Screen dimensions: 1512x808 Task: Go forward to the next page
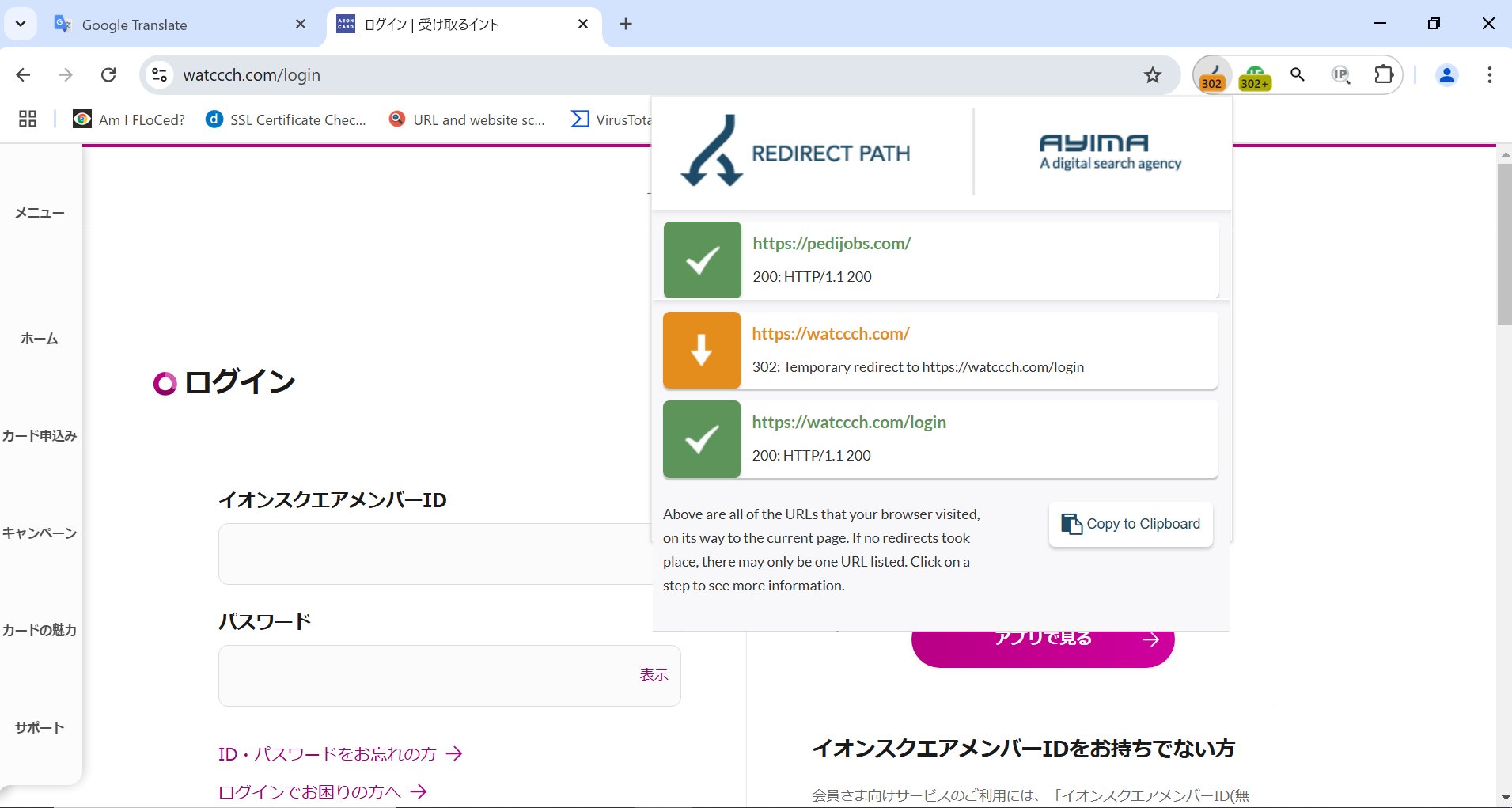point(66,75)
